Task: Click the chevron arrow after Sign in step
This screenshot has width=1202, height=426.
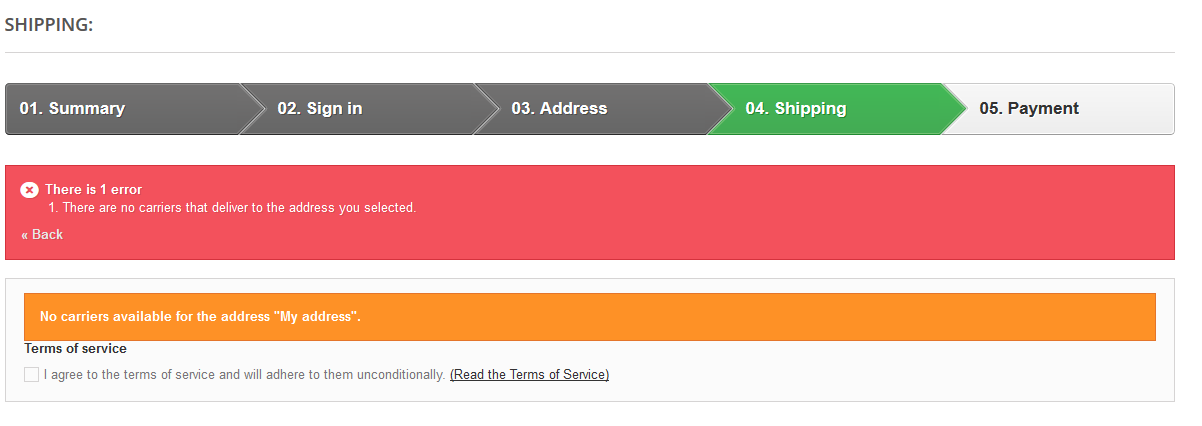Action: pos(488,109)
